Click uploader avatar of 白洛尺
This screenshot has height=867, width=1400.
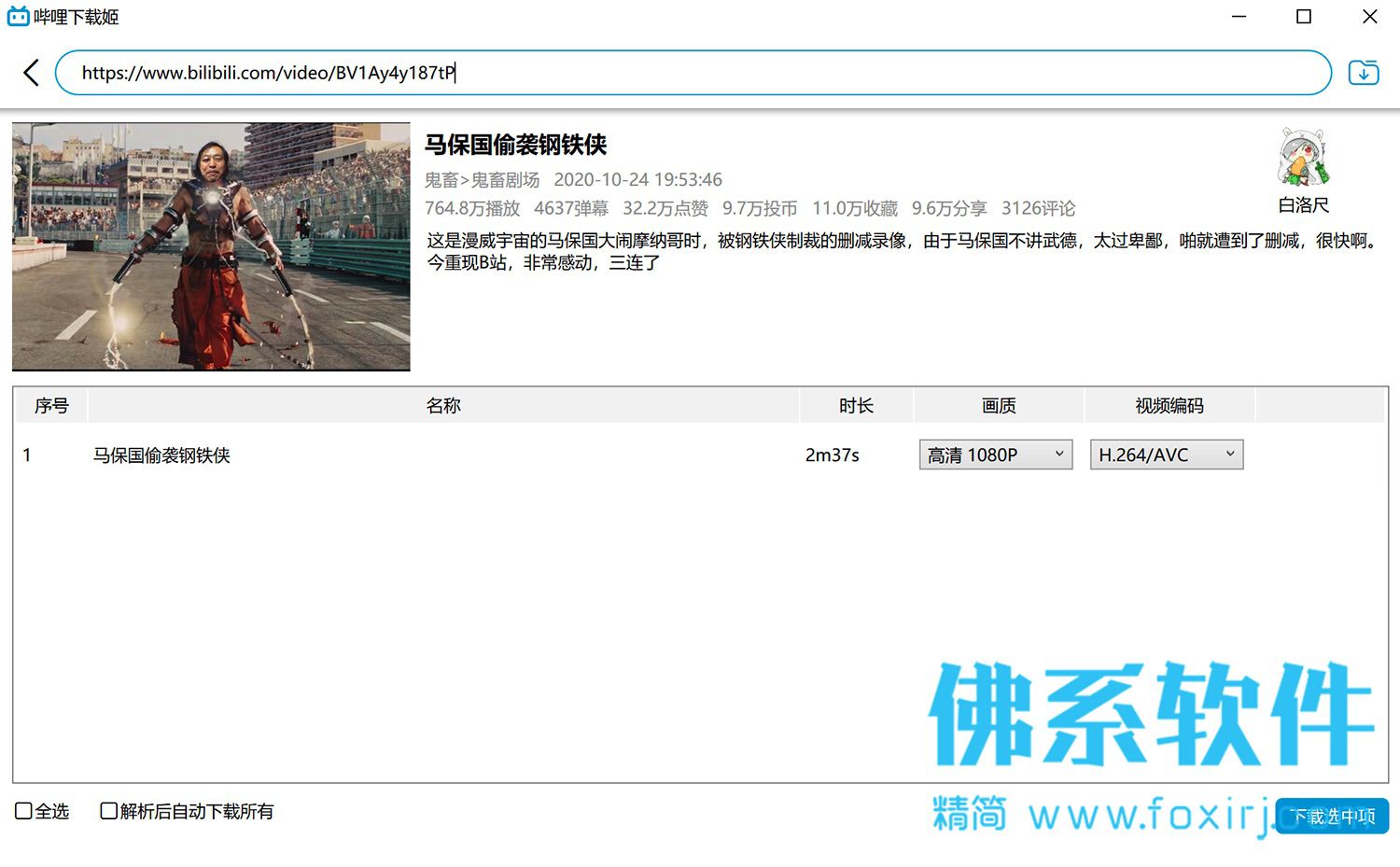1303,157
